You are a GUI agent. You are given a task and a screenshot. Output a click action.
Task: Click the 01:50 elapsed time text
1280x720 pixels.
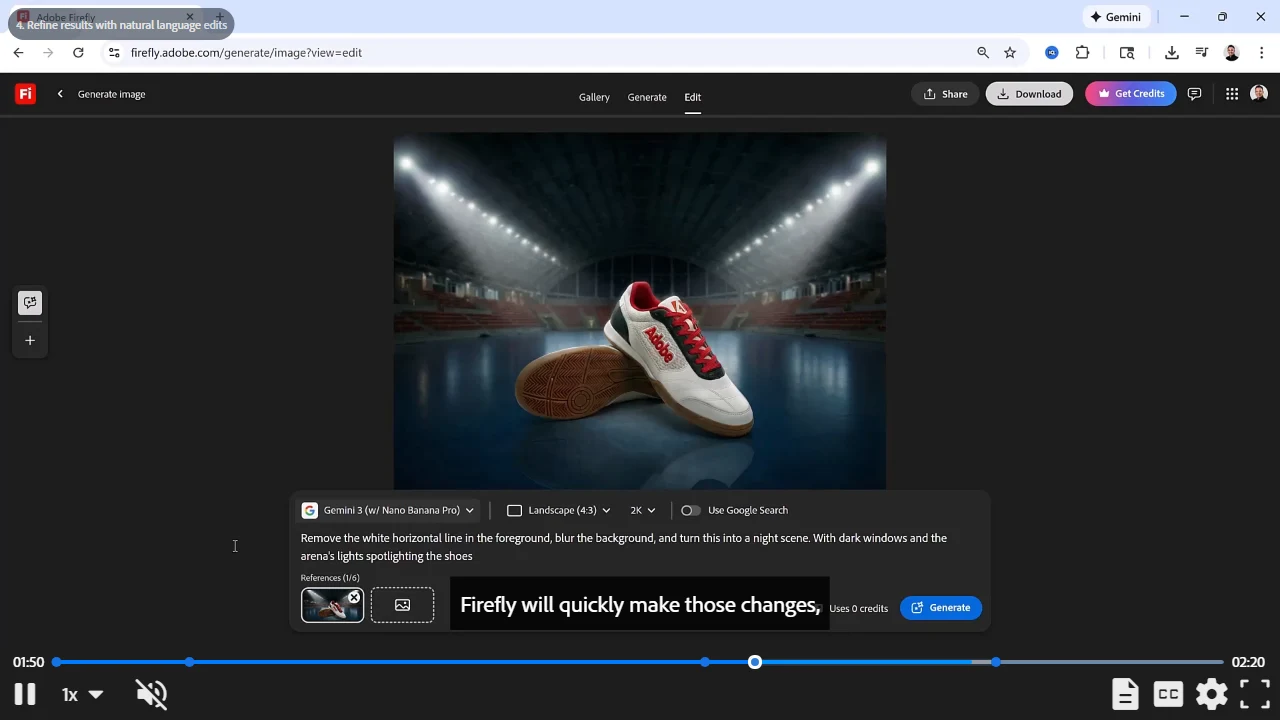point(29,662)
